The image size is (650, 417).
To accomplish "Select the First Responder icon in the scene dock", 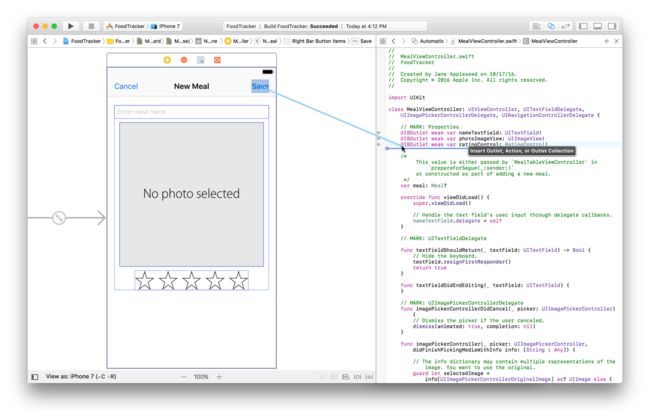I will pos(184,60).
